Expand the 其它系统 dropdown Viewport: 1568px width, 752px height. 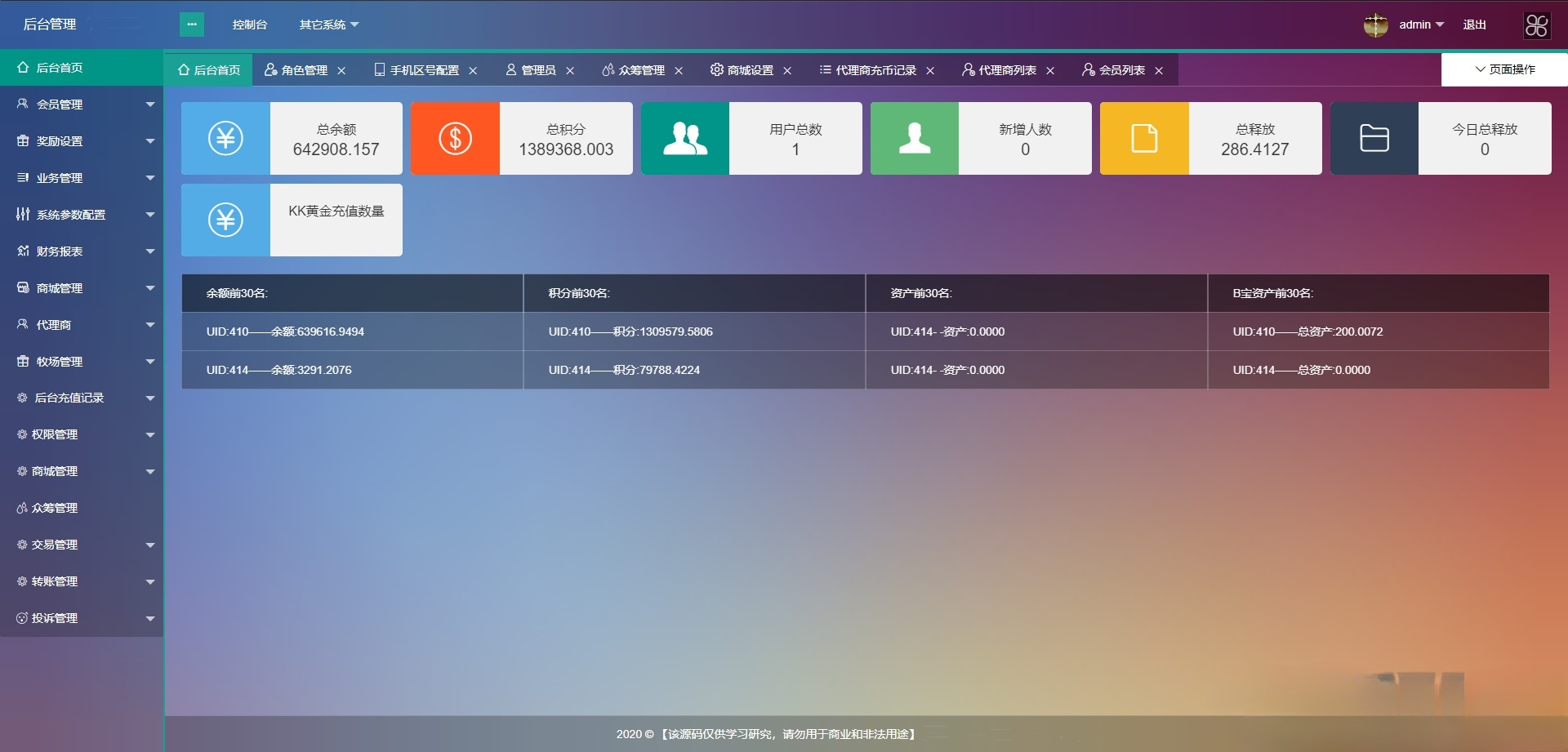[x=327, y=24]
